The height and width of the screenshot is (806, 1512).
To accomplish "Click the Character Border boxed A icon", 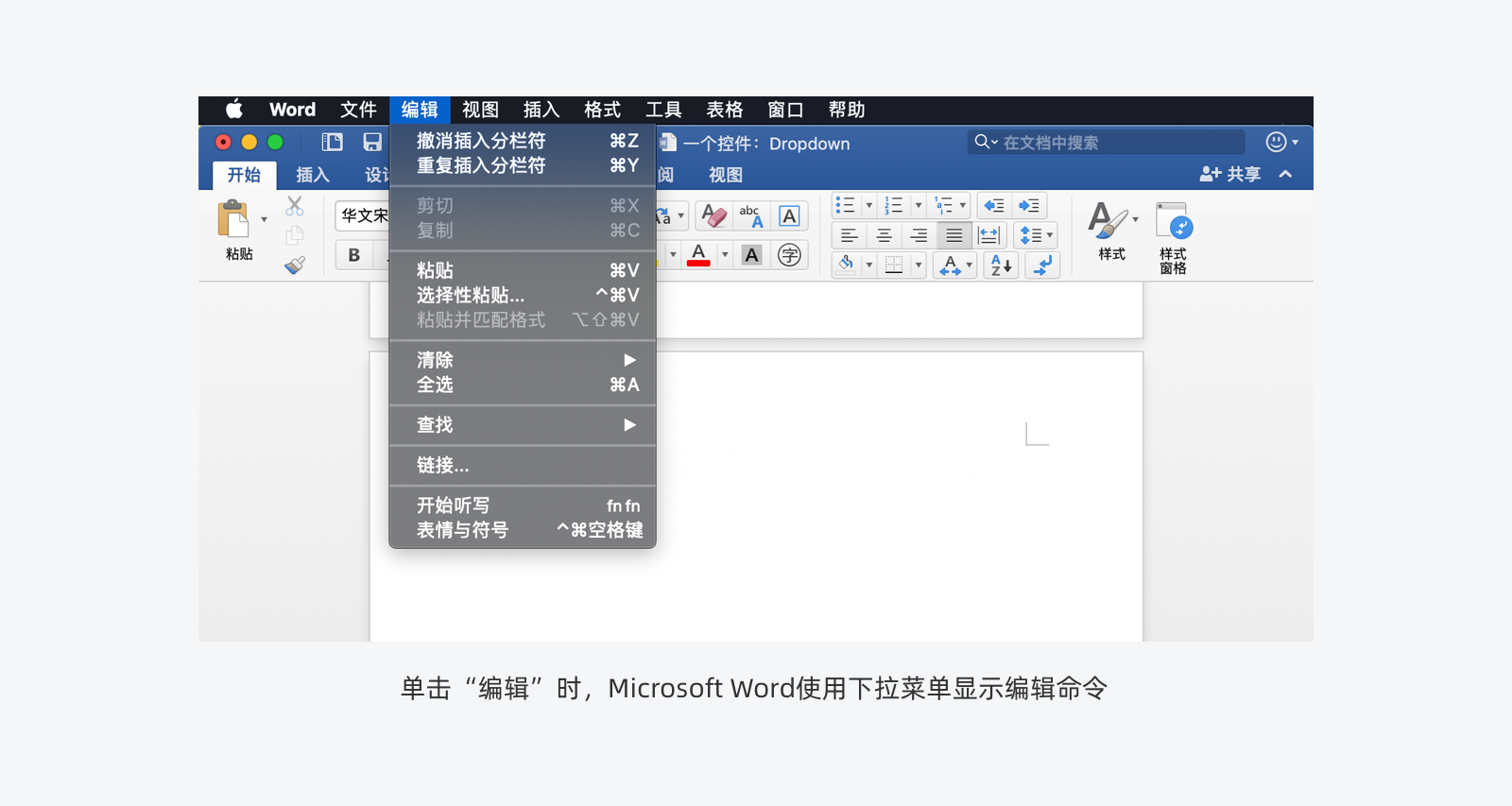I will [x=789, y=216].
